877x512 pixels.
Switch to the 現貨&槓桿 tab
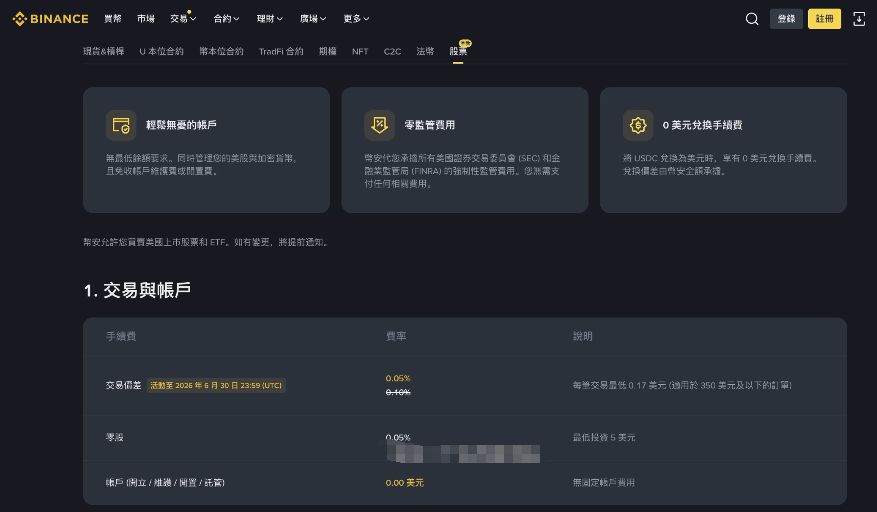tap(103, 51)
